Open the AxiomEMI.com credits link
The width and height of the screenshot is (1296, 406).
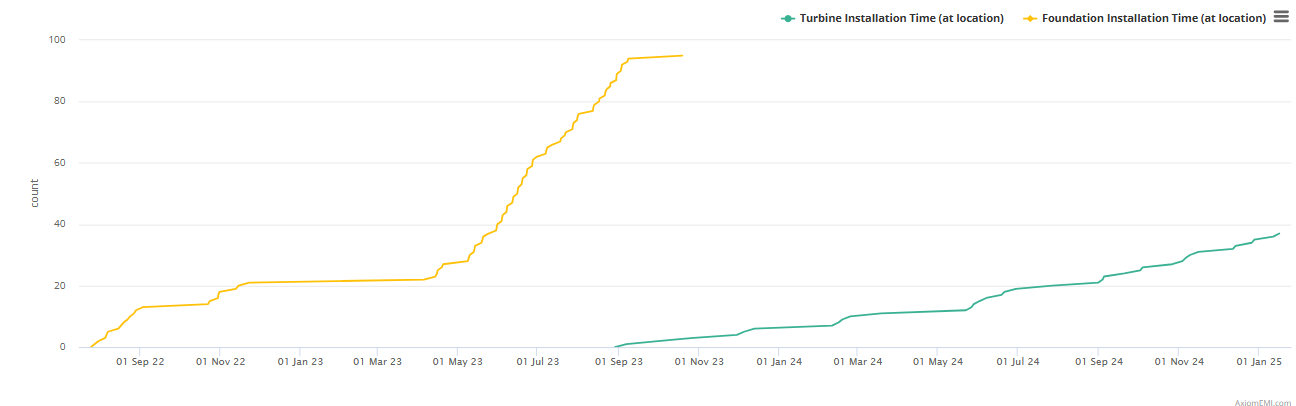point(1263,399)
